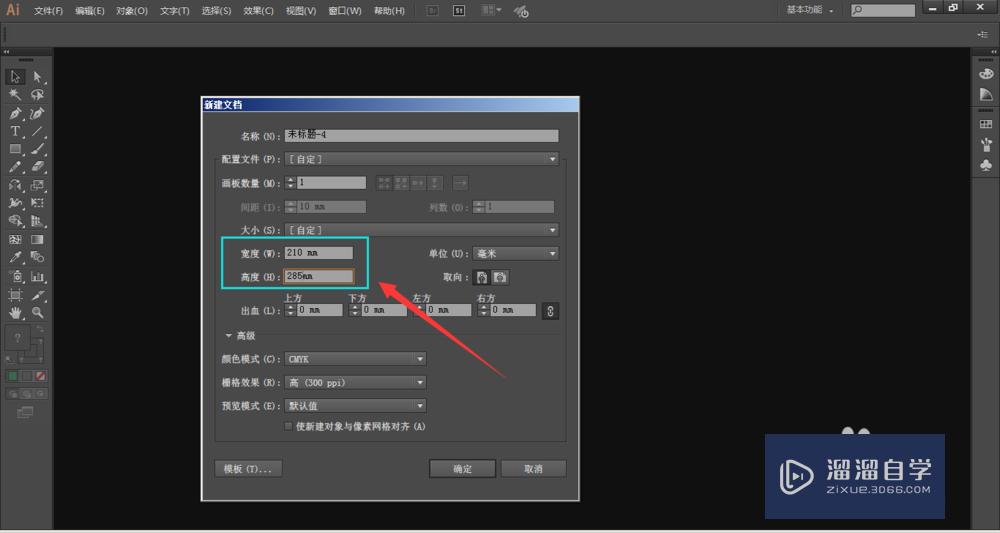Select the Blend tool
Screen dimensions: 1000x533
(x=38, y=258)
